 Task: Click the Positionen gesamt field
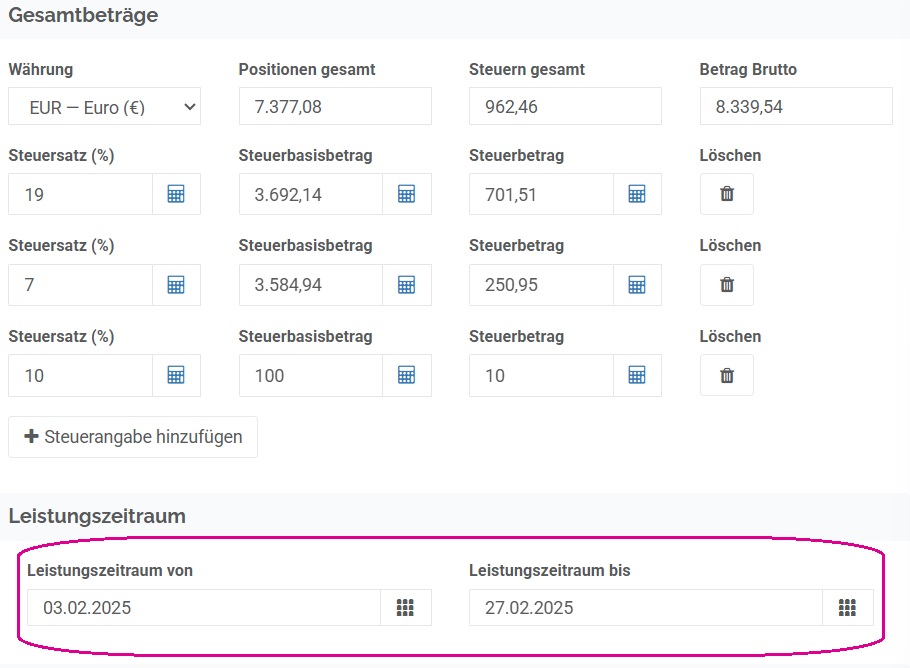[x=335, y=106]
